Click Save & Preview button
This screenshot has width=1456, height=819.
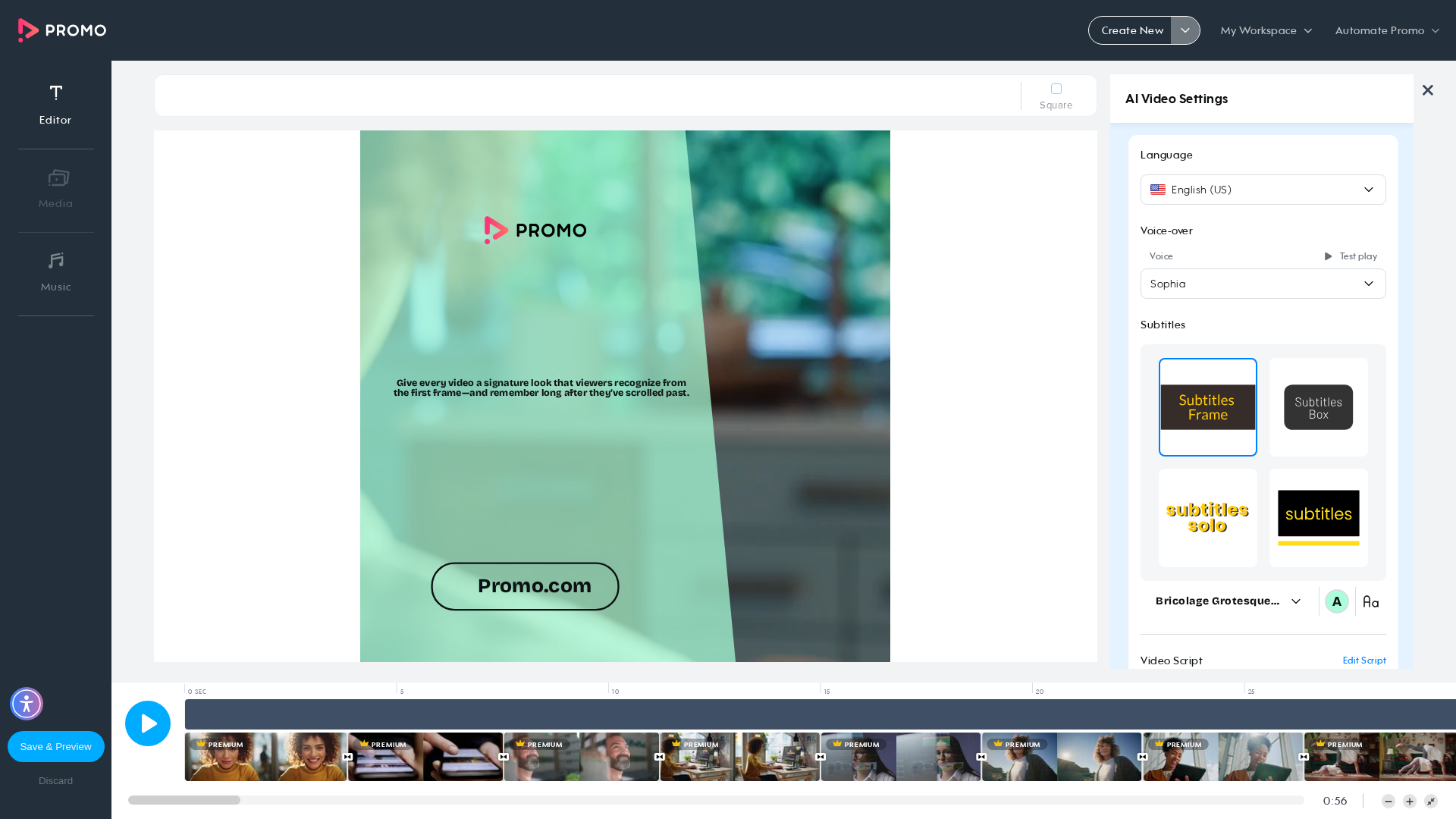click(x=56, y=747)
